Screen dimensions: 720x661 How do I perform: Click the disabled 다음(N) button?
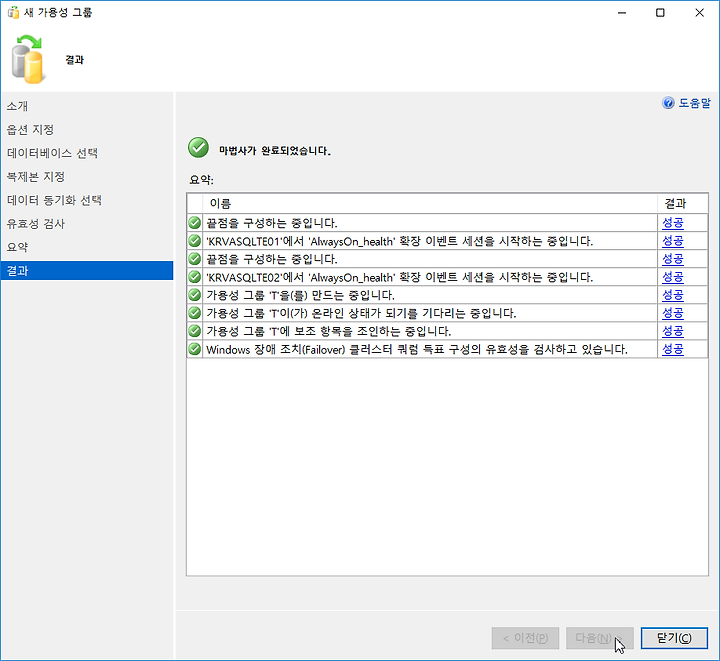pyautogui.click(x=600, y=638)
